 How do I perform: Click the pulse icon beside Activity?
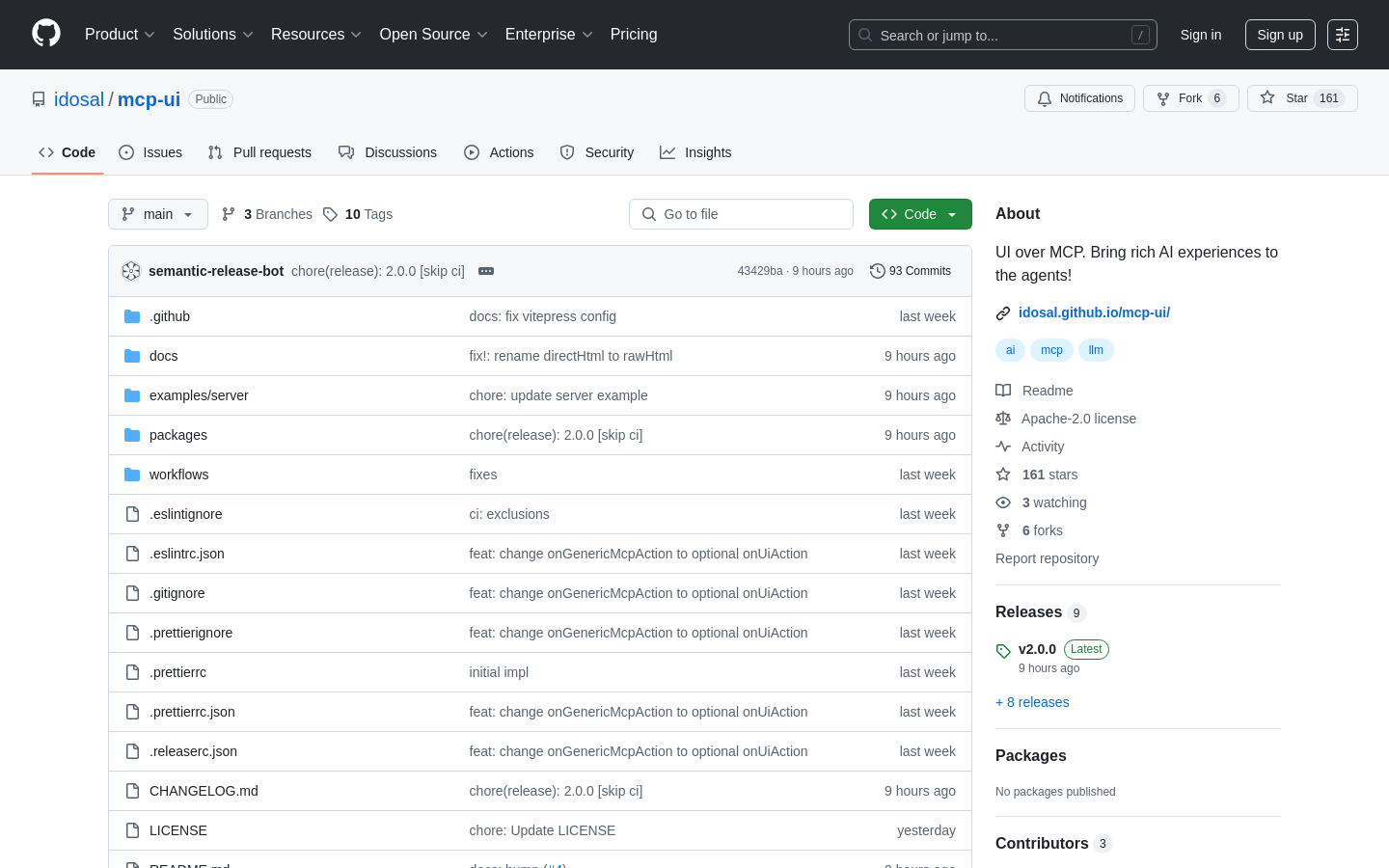(x=1003, y=447)
